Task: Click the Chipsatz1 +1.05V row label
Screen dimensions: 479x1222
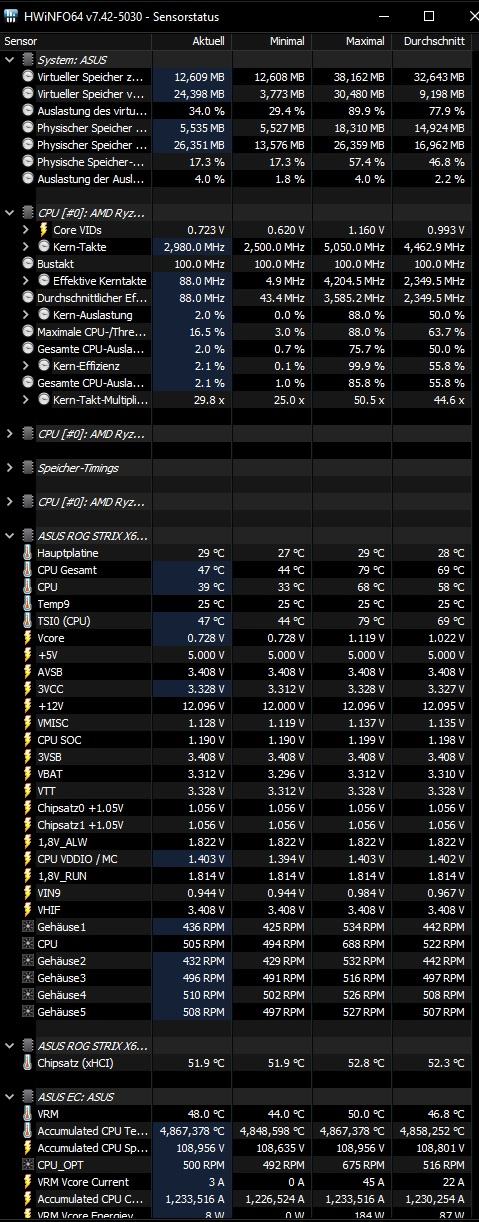Action: pyautogui.click(x=80, y=825)
